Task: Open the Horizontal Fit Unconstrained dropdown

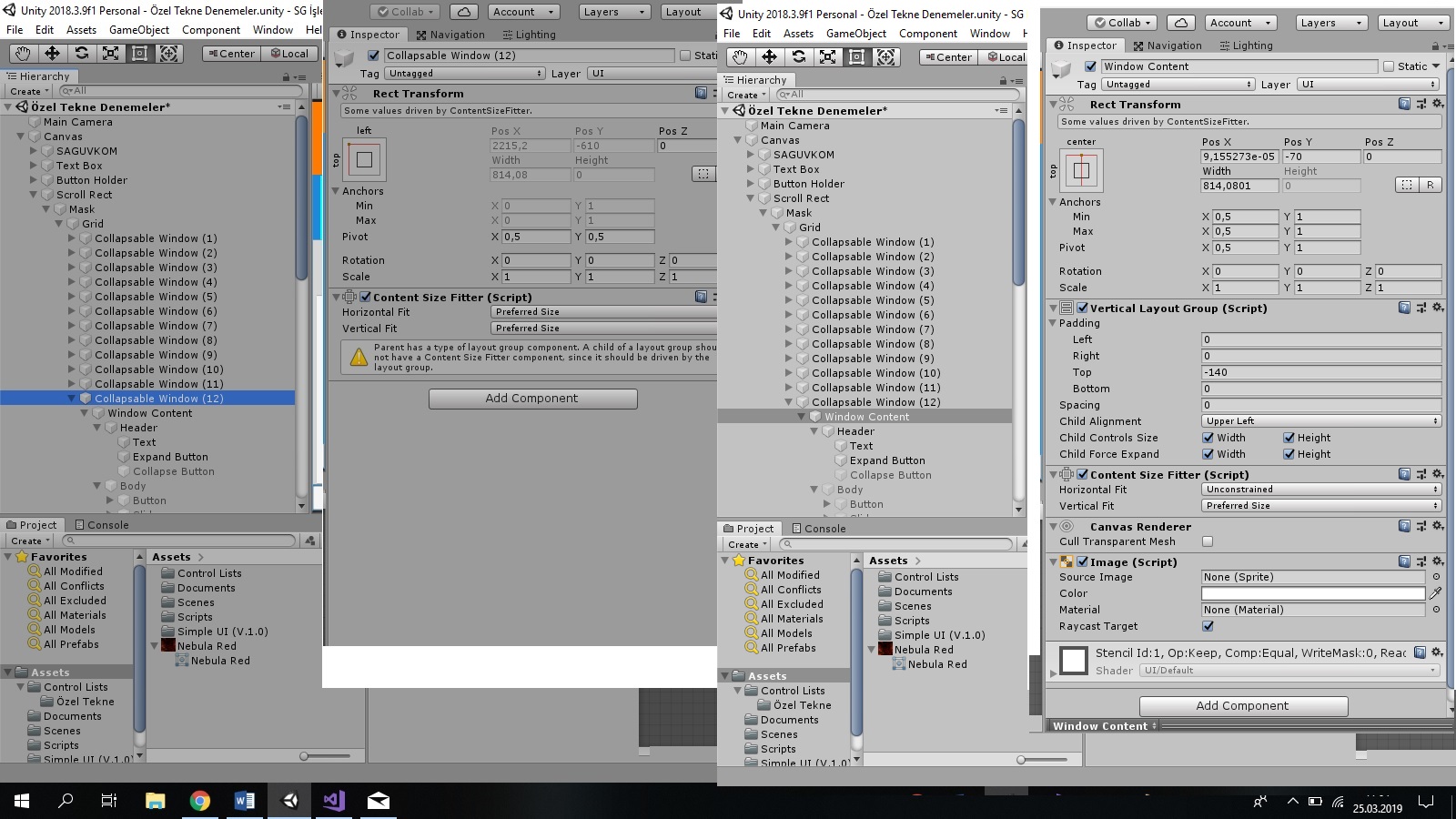Action: click(1320, 490)
